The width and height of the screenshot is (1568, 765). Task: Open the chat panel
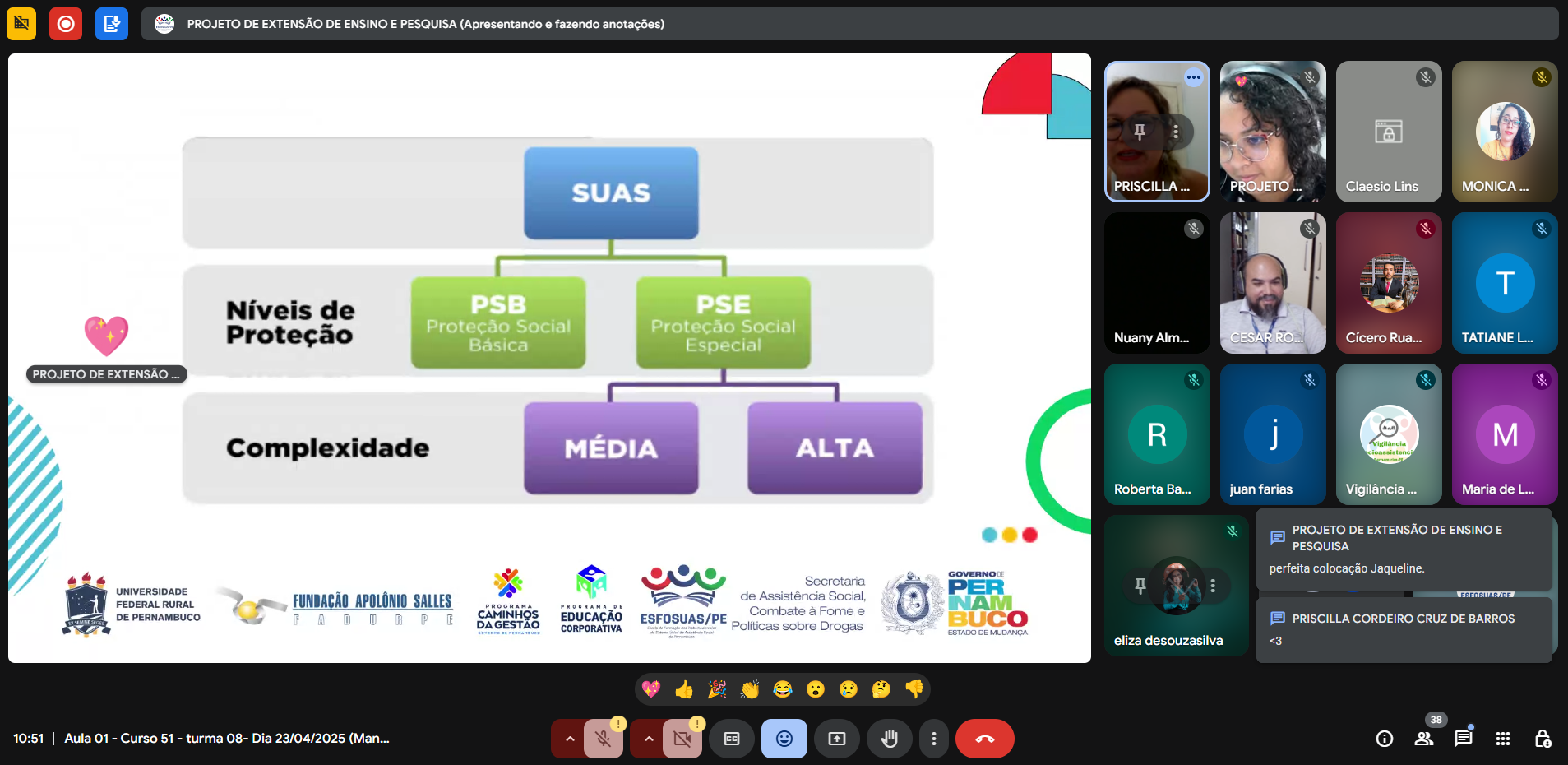[x=1464, y=739]
